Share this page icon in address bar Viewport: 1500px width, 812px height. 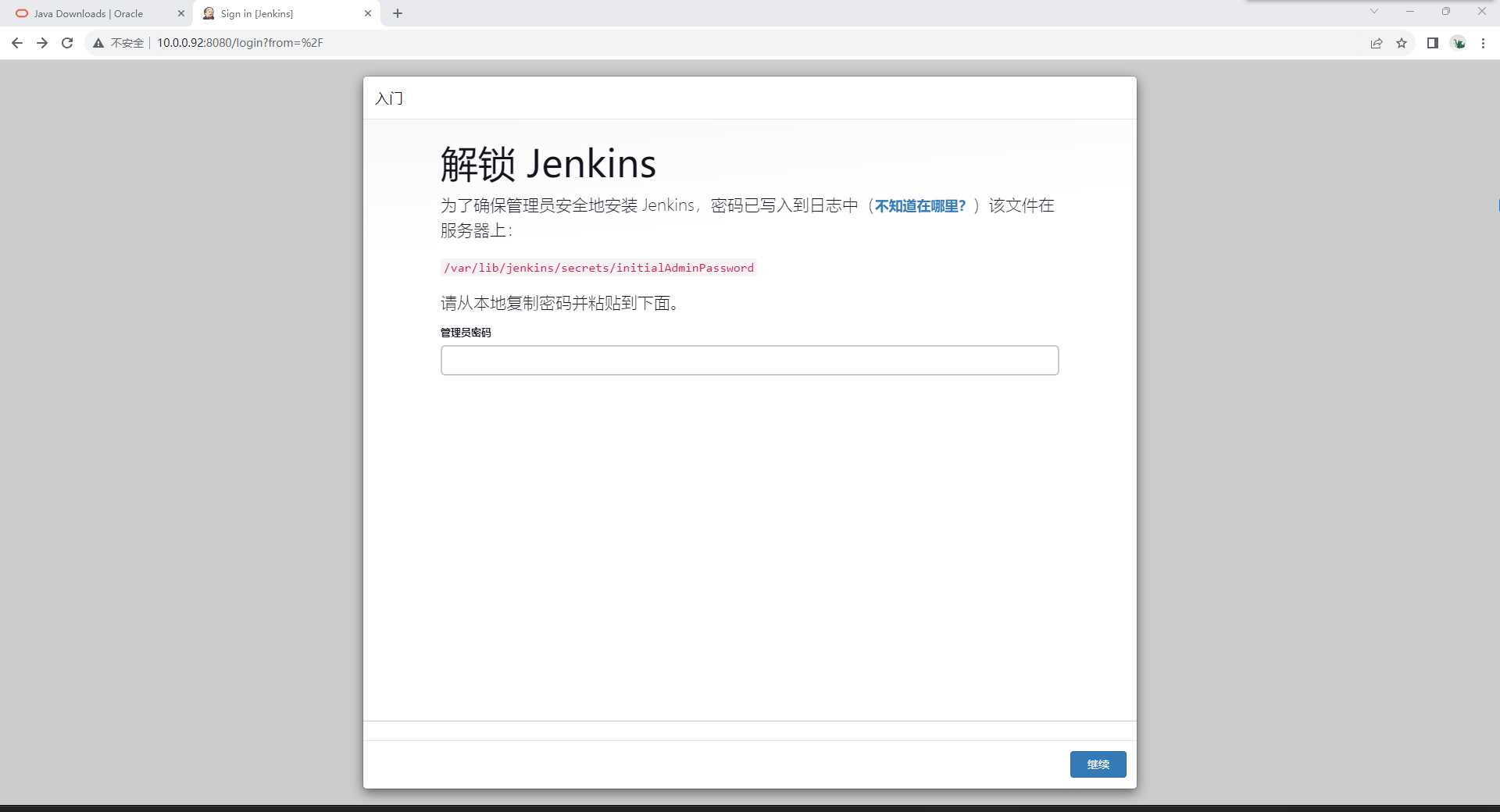pos(1377,43)
